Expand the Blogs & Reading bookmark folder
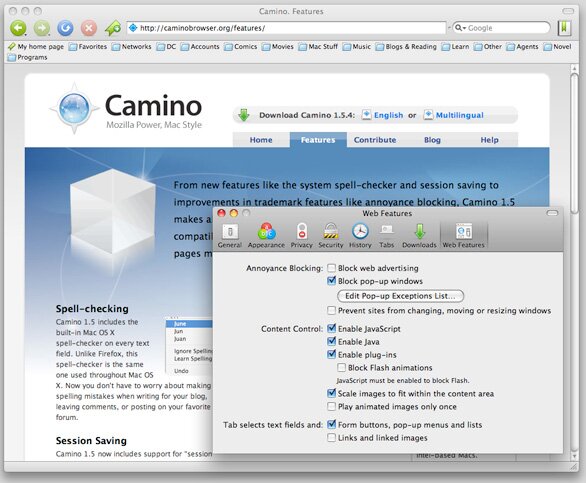Viewport: 586px width, 483px height. coord(406,47)
